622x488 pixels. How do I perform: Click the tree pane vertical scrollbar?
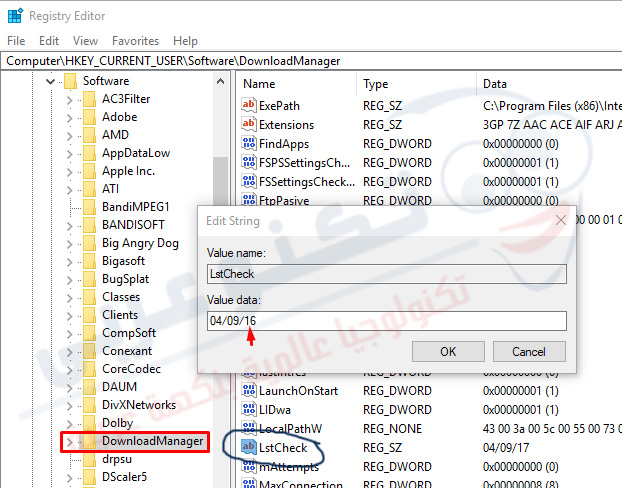[220, 200]
